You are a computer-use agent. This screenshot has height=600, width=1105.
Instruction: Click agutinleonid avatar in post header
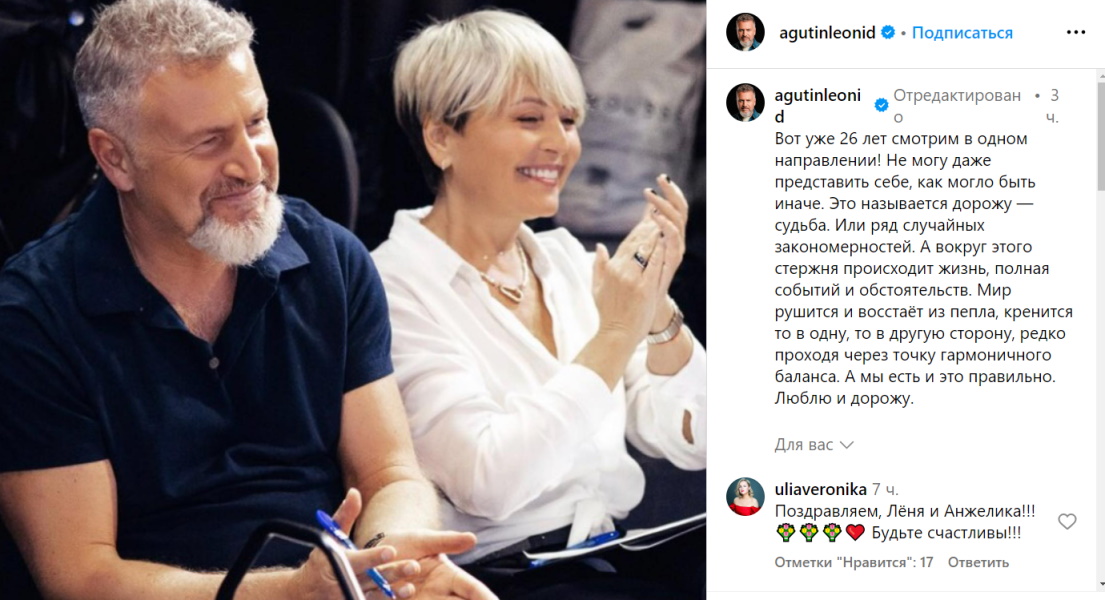pyautogui.click(x=745, y=32)
